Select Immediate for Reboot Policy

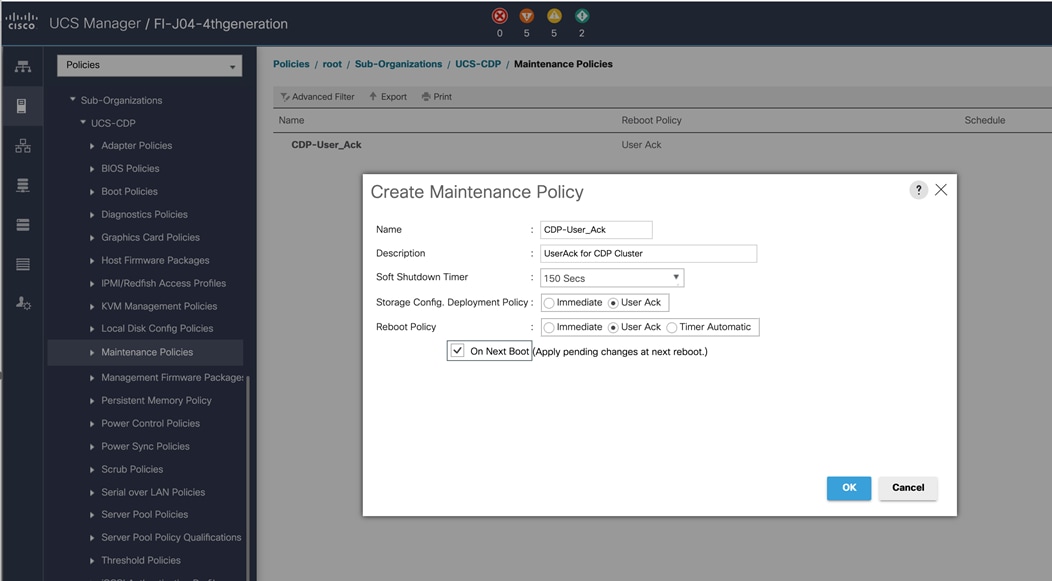coord(549,327)
